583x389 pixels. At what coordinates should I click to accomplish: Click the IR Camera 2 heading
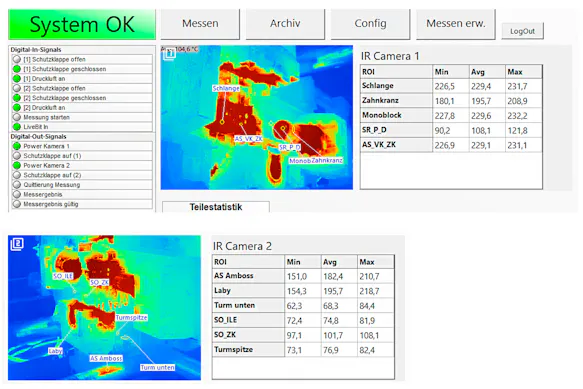[242, 246]
